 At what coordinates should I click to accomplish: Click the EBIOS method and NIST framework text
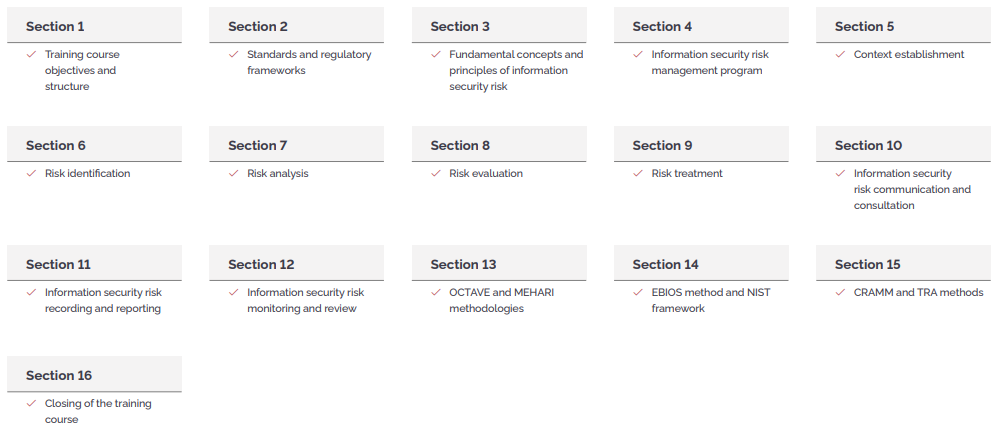coord(711,300)
